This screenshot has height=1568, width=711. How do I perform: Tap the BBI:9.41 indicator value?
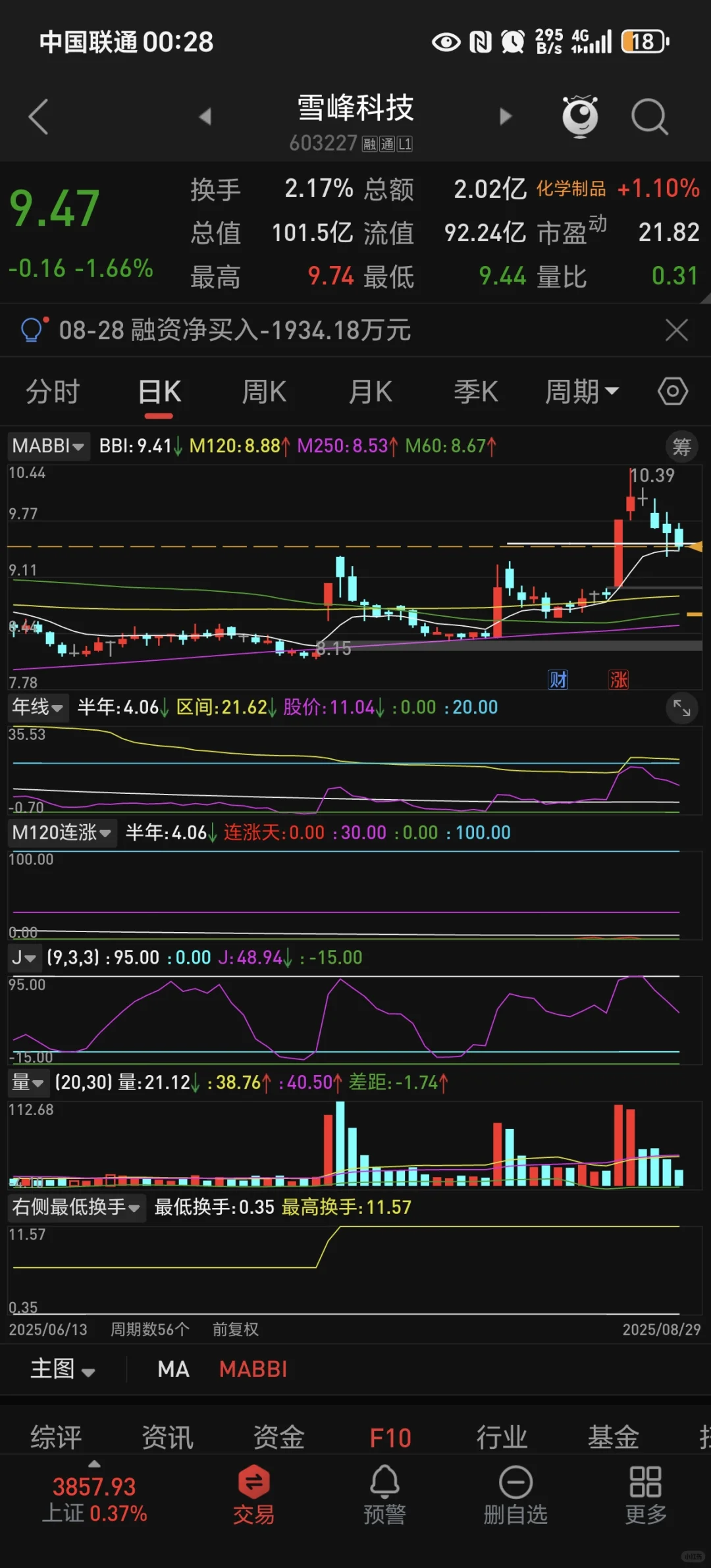click(x=140, y=446)
